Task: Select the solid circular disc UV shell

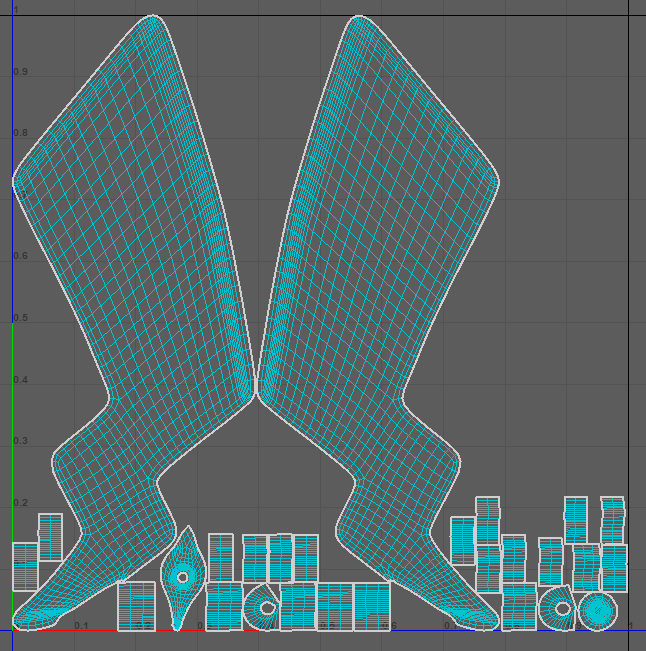Action: tap(598, 609)
